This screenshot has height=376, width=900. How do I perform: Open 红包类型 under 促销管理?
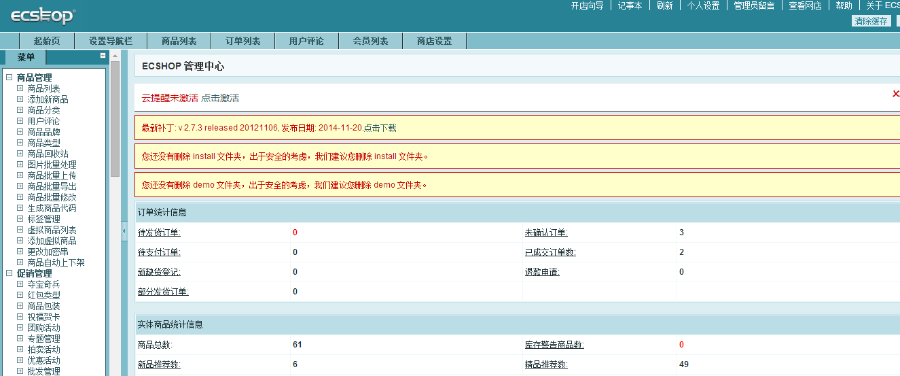click(44, 295)
